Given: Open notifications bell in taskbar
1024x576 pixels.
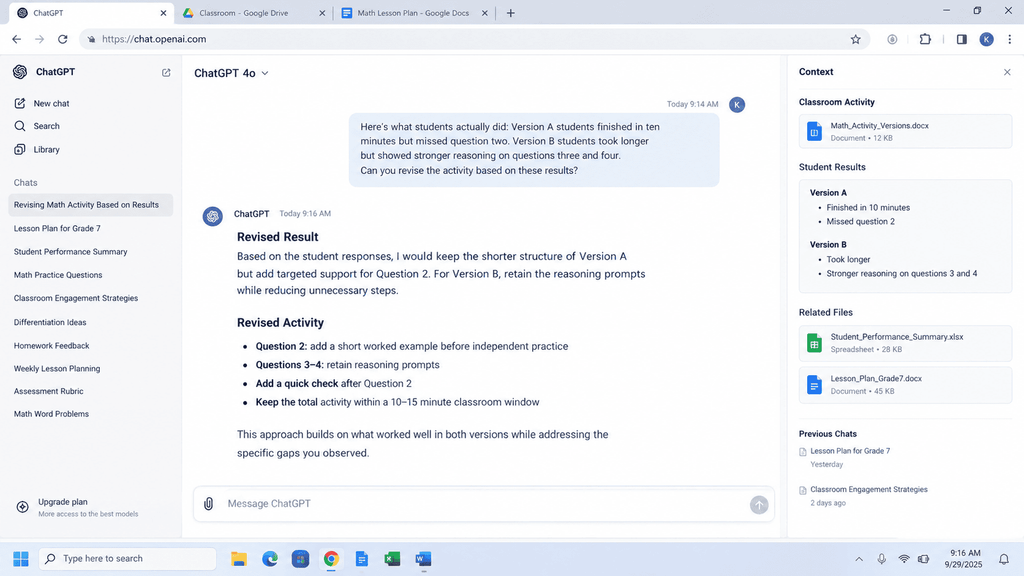Looking at the screenshot, I should [x=1004, y=559].
